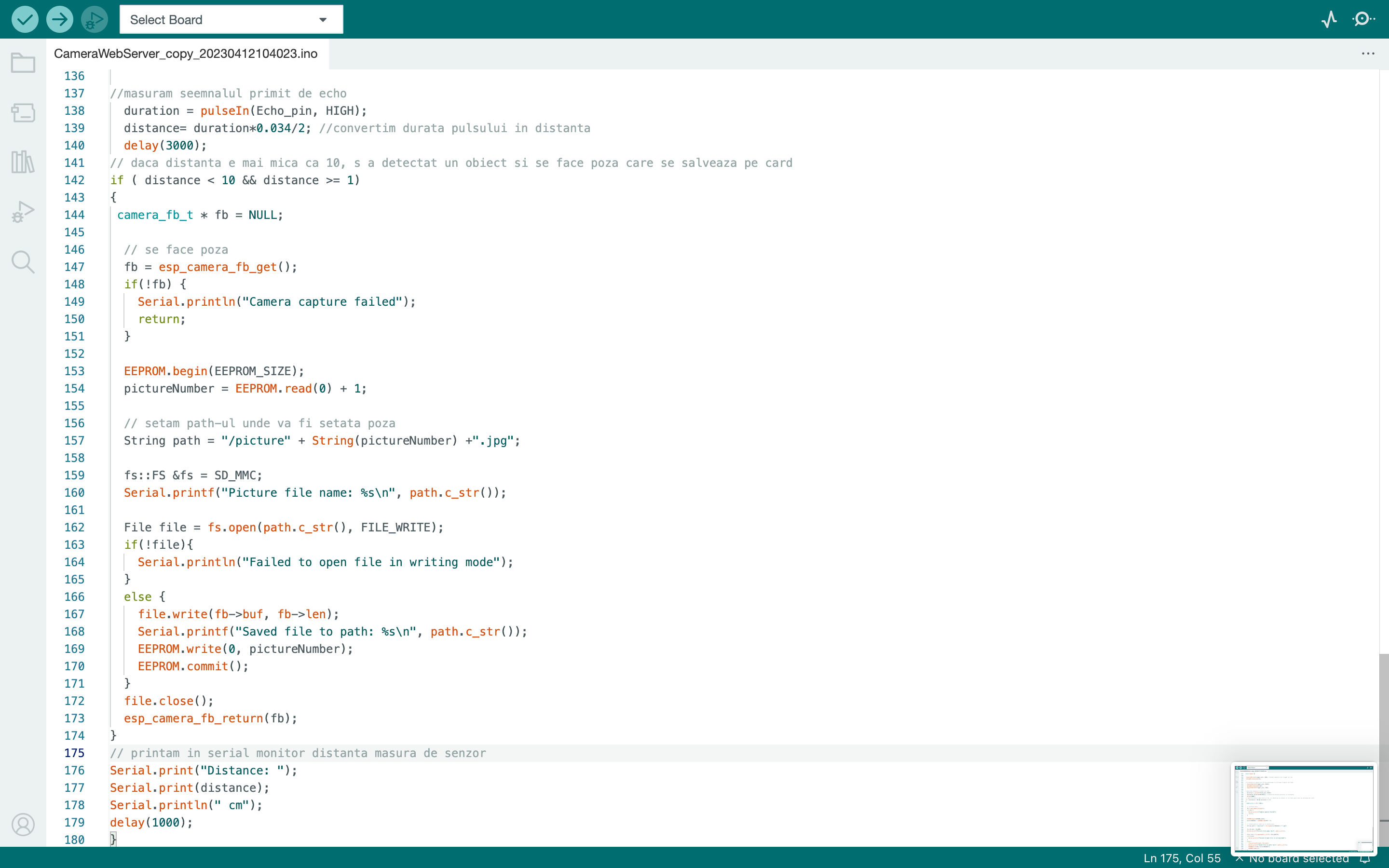The width and height of the screenshot is (1389, 868).
Task: Open the user account profile icon
Action: (23, 825)
